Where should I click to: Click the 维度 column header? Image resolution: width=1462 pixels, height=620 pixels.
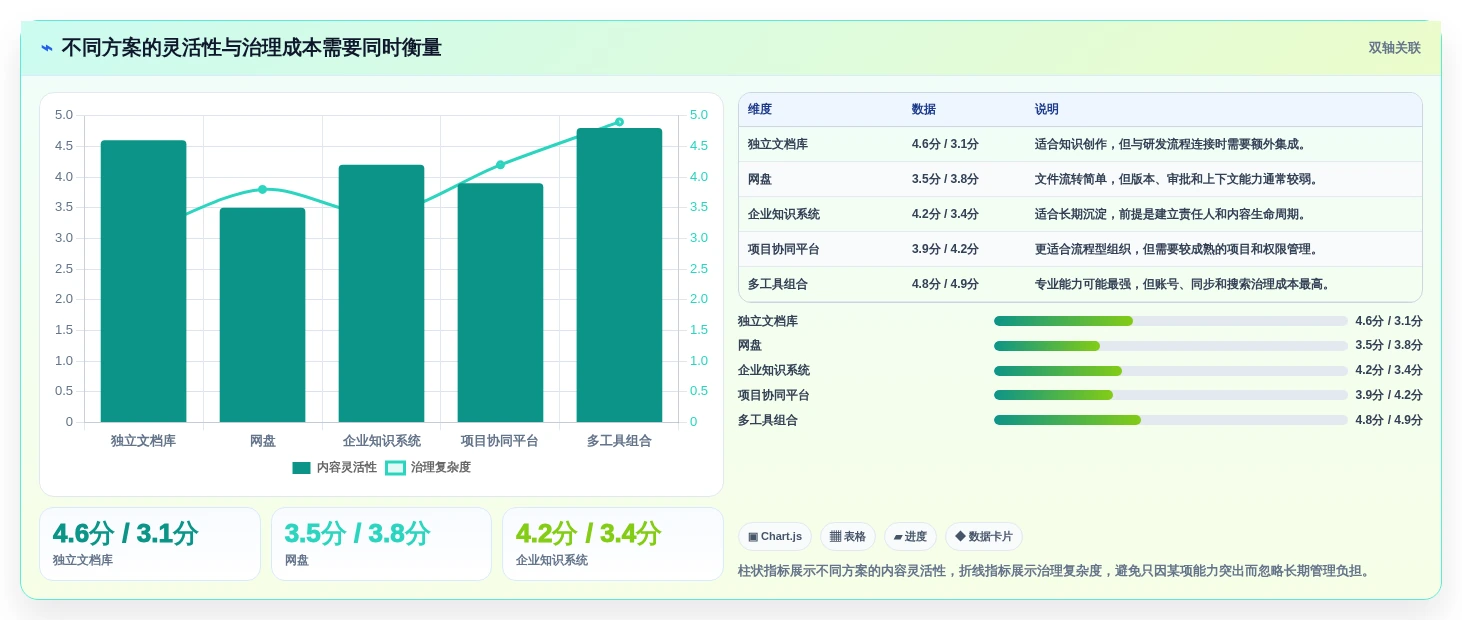[x=760, y=109]
